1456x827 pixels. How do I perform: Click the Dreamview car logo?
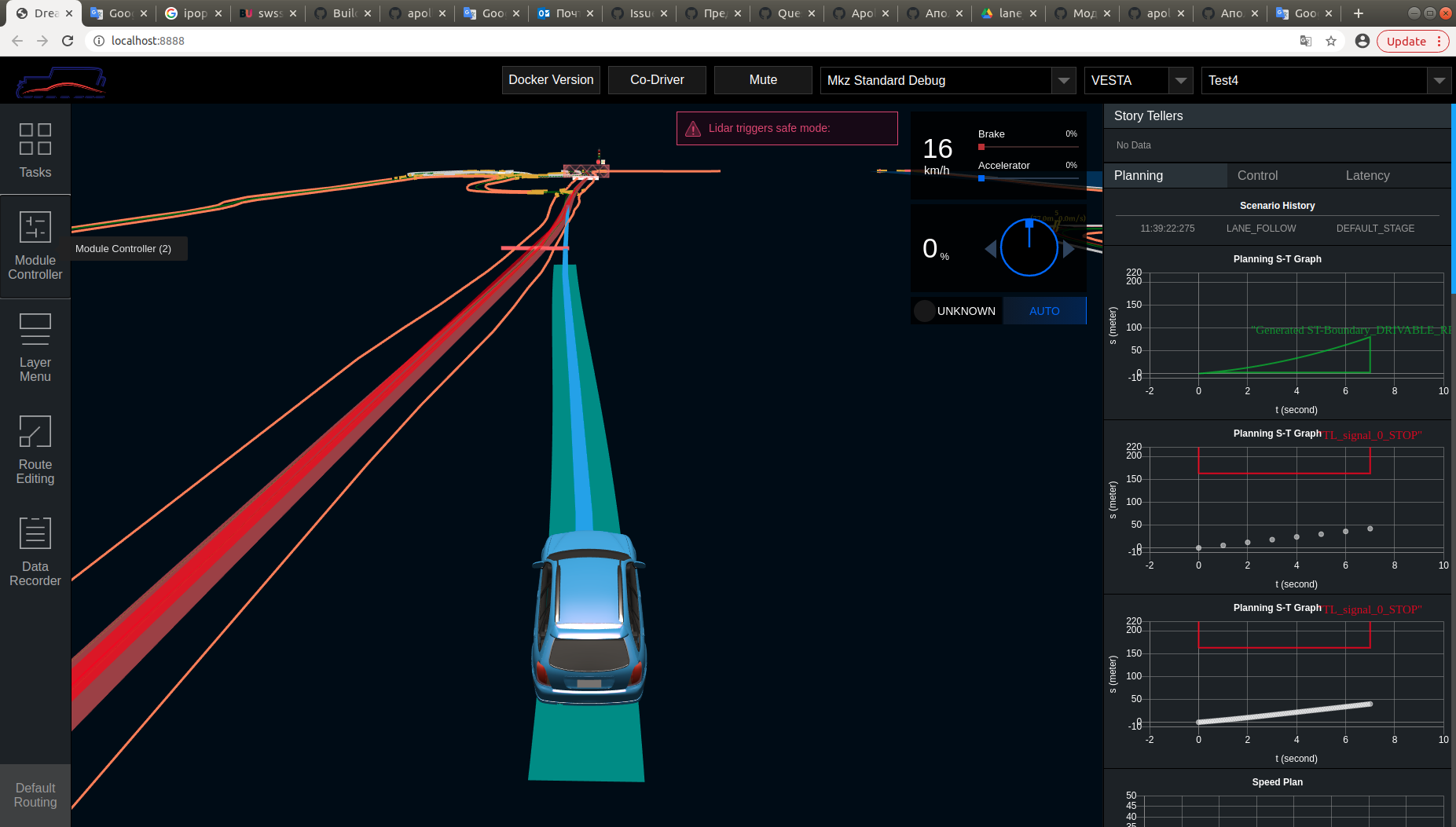pyautogui.click(x=61, y=82)
